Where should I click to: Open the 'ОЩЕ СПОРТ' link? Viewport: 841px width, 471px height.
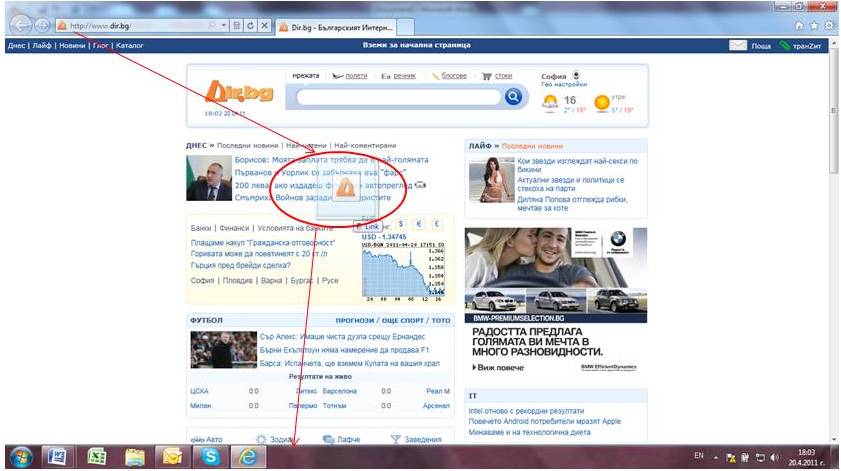[402, 320]
